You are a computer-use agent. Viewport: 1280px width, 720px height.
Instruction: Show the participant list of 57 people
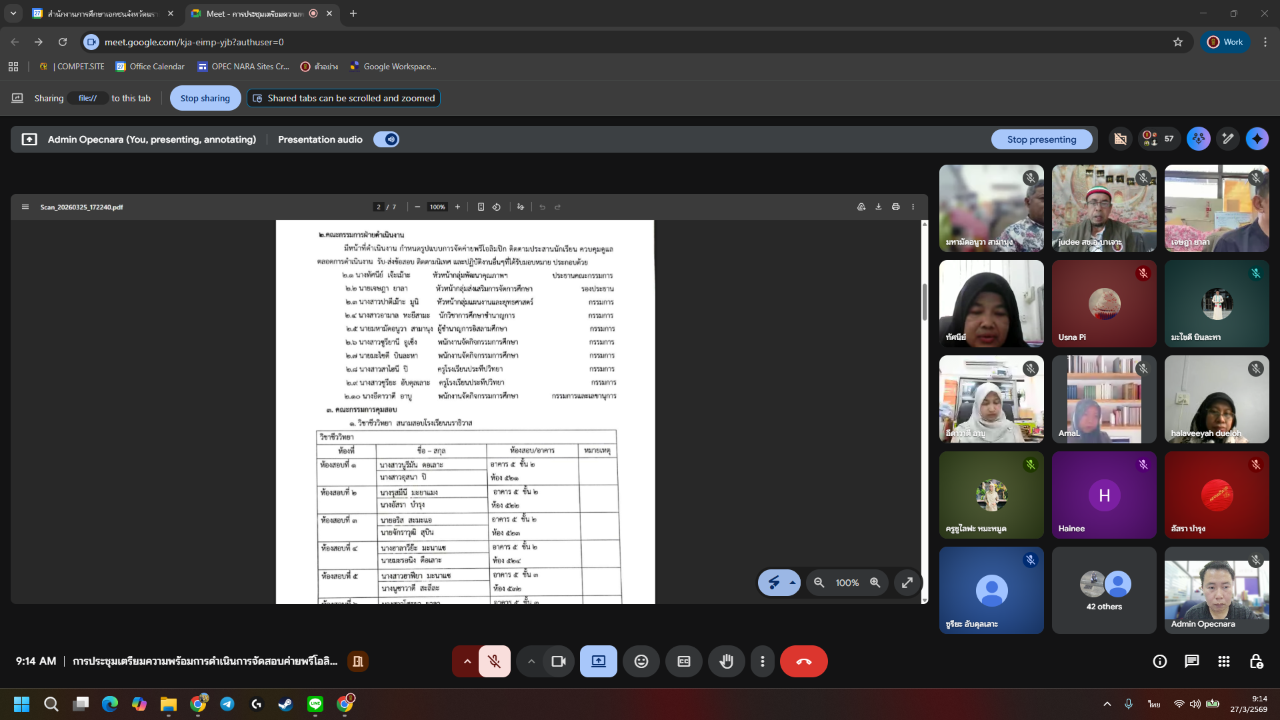coord(1160,139)
